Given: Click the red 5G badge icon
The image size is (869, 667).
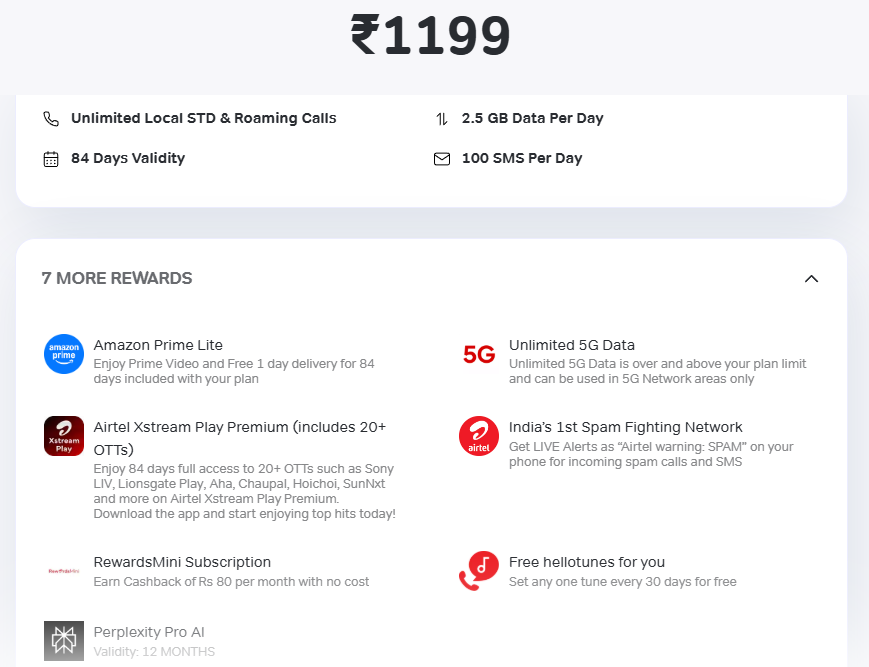Looking at the screenshot, I should [478, 354].
